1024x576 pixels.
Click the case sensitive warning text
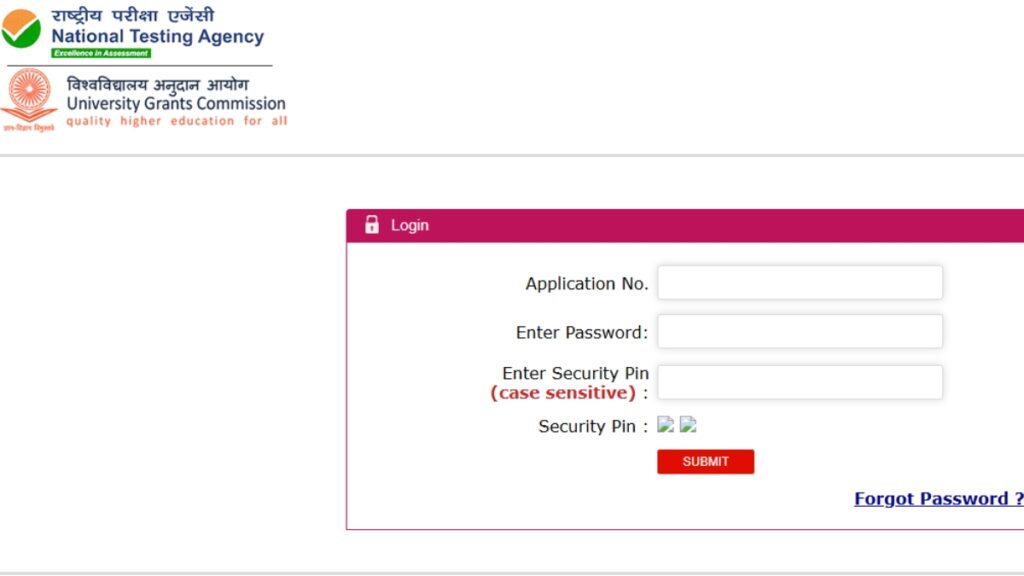click(x=565, y=393)
